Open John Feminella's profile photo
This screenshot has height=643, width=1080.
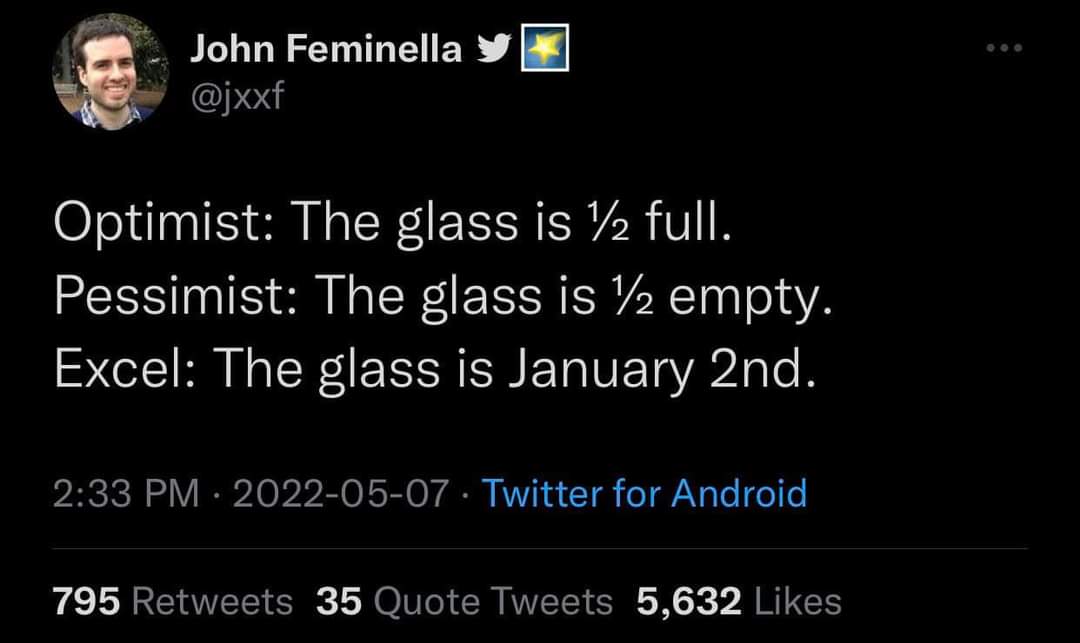tap(111, 72)
